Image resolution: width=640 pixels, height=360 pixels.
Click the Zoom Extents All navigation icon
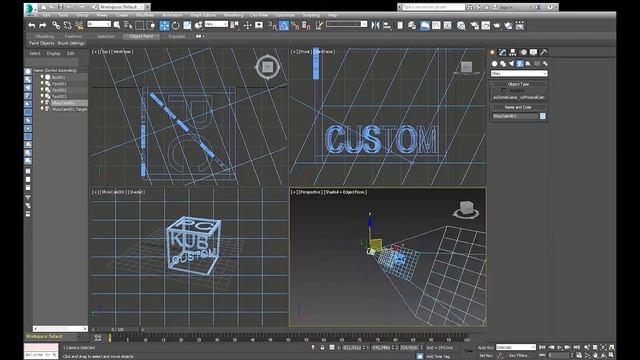point(611,347)
